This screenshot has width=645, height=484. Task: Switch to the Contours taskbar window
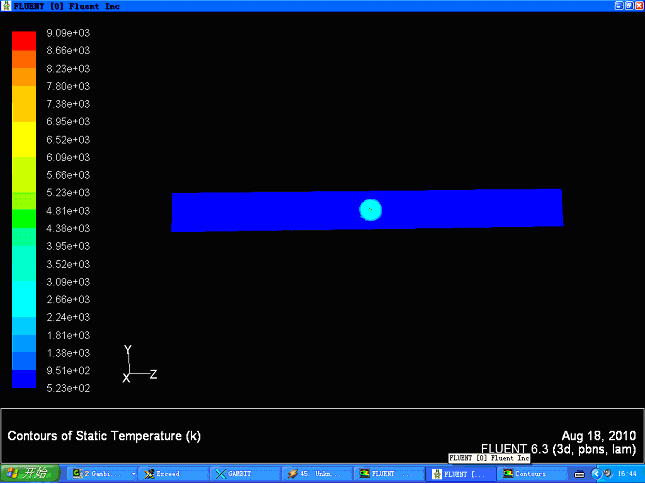[533, 473]
